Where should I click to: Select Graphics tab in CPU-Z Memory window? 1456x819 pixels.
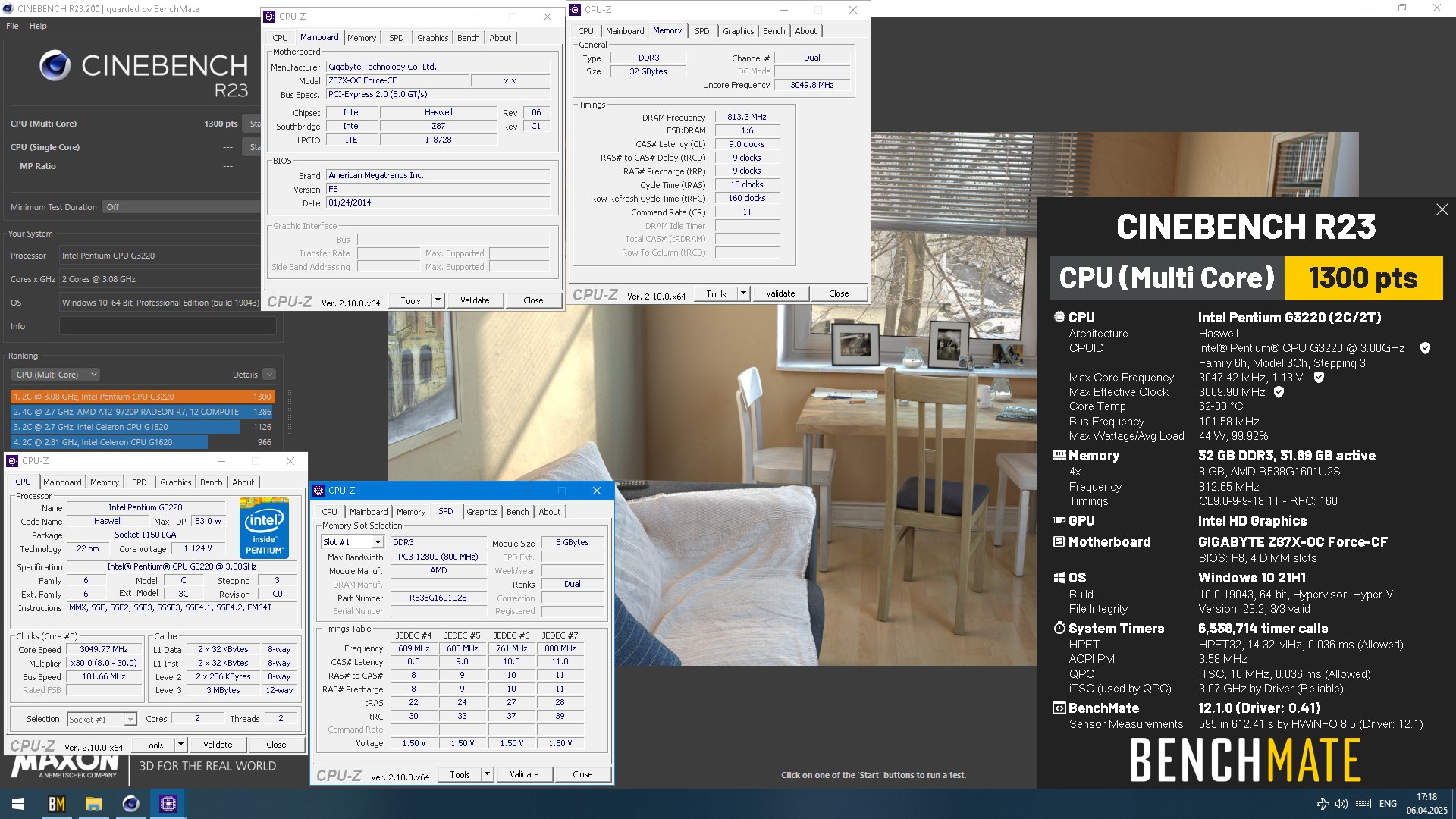738,31
